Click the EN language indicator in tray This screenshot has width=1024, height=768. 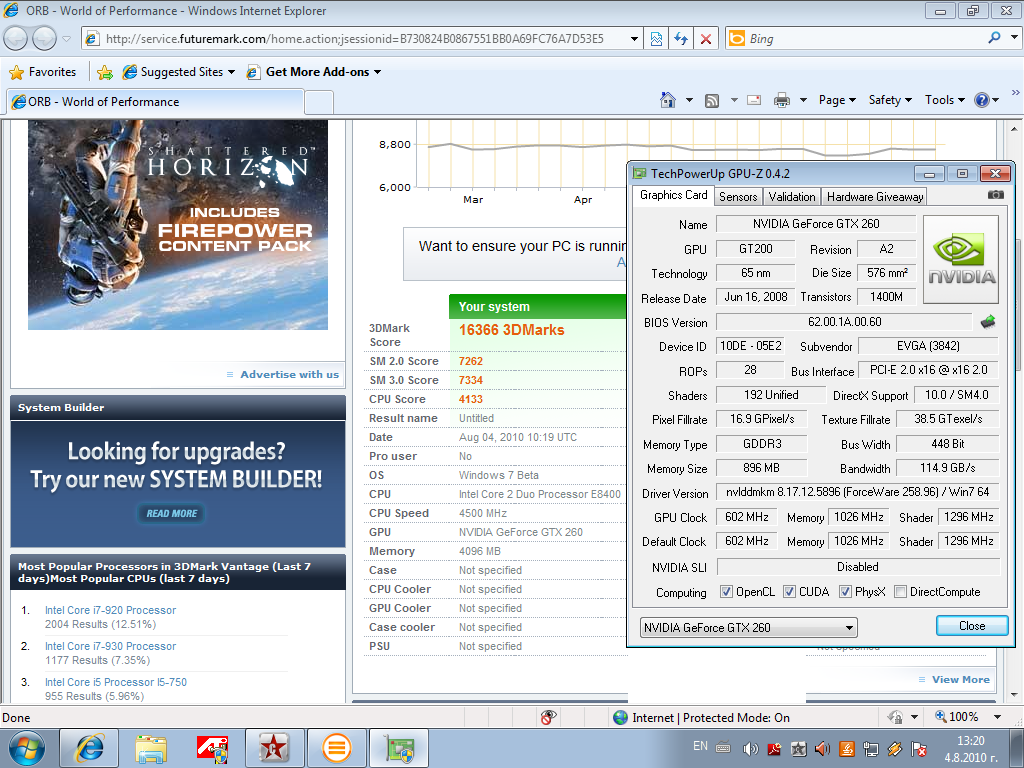700,746
